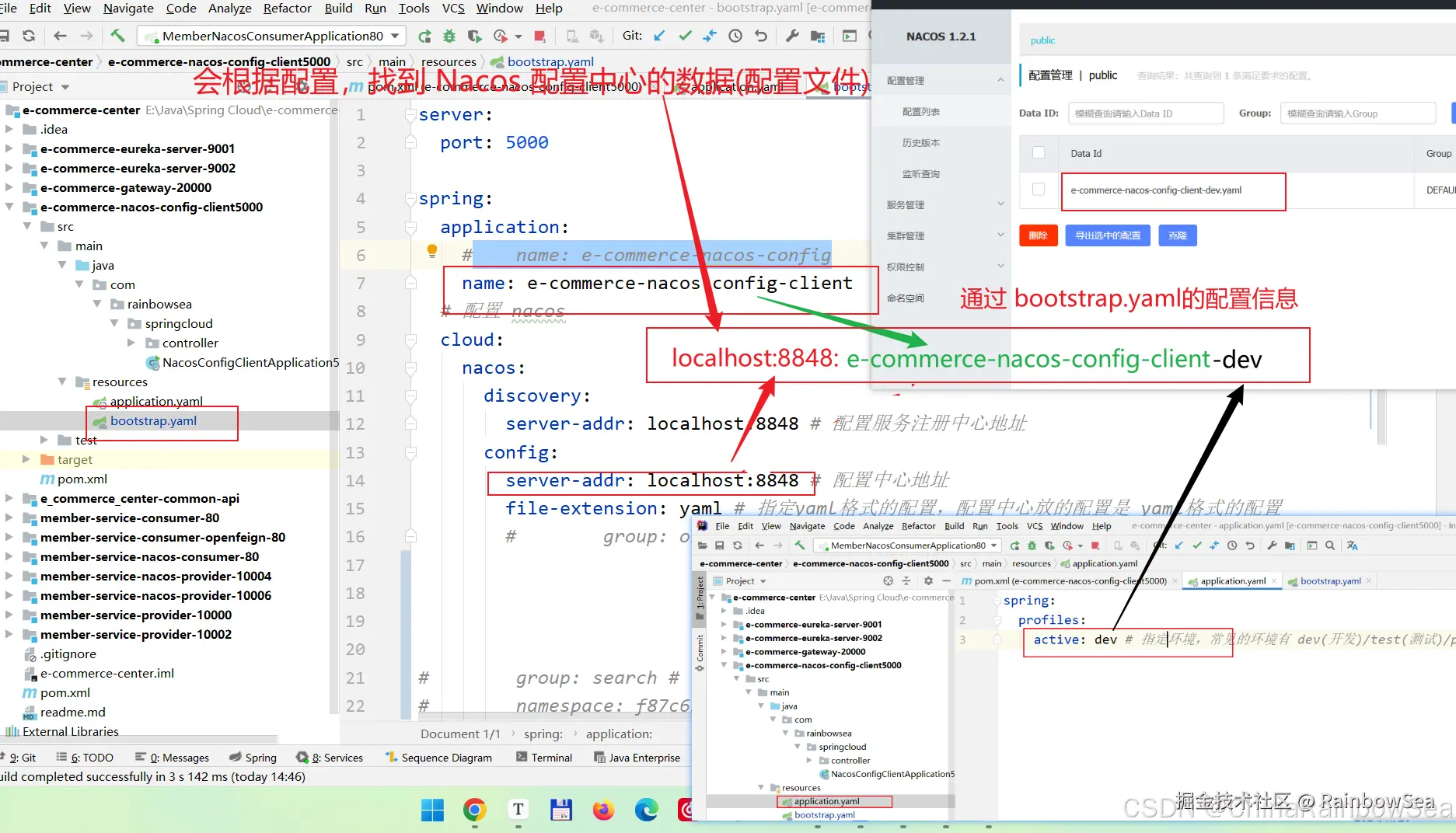The width and height of the screenshot is (1456, 833).
Task: Click the search magnifier in the small IDE window
Action: click(x=1330, y=545)
